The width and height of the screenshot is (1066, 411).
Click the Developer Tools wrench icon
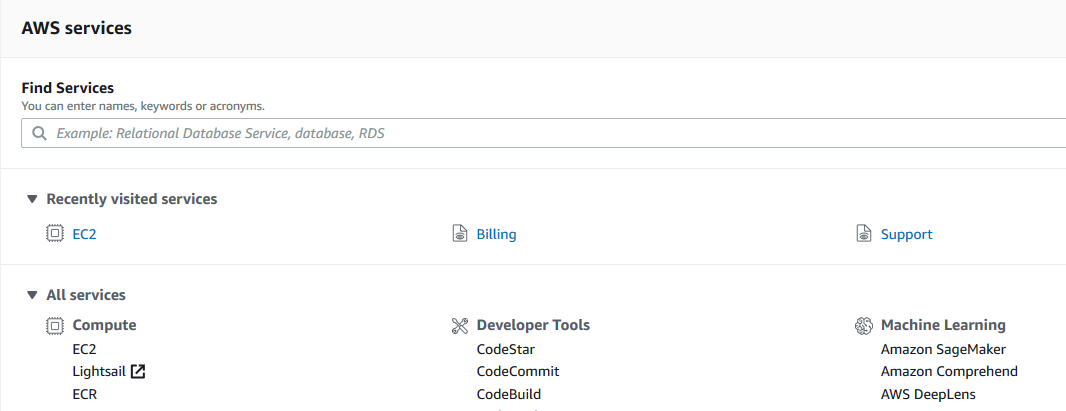pos(460,325)
